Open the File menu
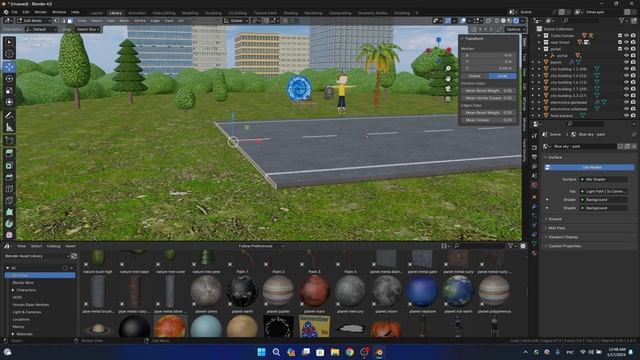640x360 pixels. pyautogui.click(x=15, y=12)
